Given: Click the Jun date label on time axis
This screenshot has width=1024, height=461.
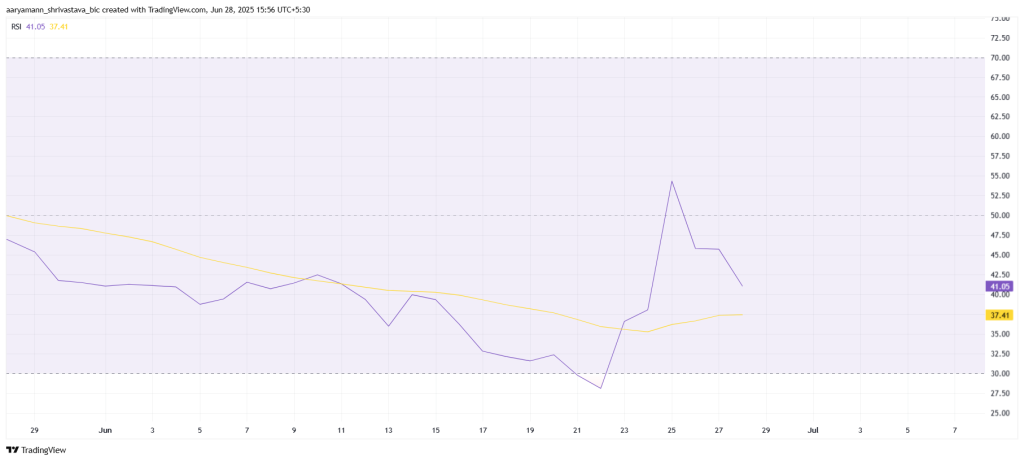Looking at the screenshot, I should (x=105, y=430).
